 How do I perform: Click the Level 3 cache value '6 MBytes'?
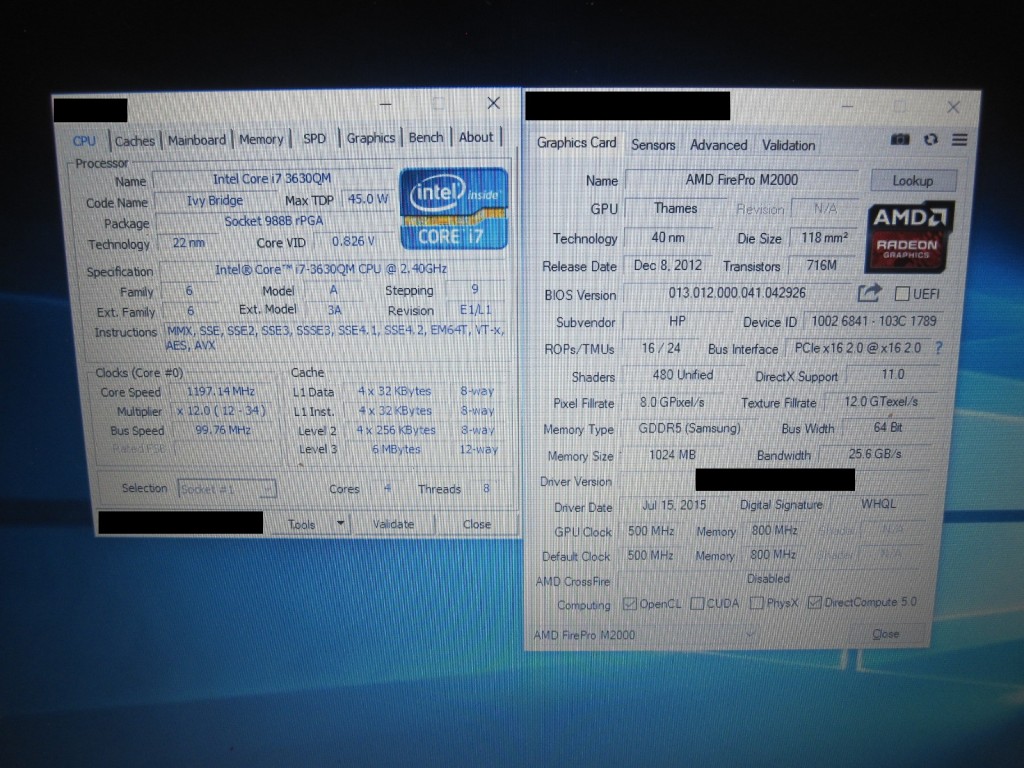pos(396,449)
